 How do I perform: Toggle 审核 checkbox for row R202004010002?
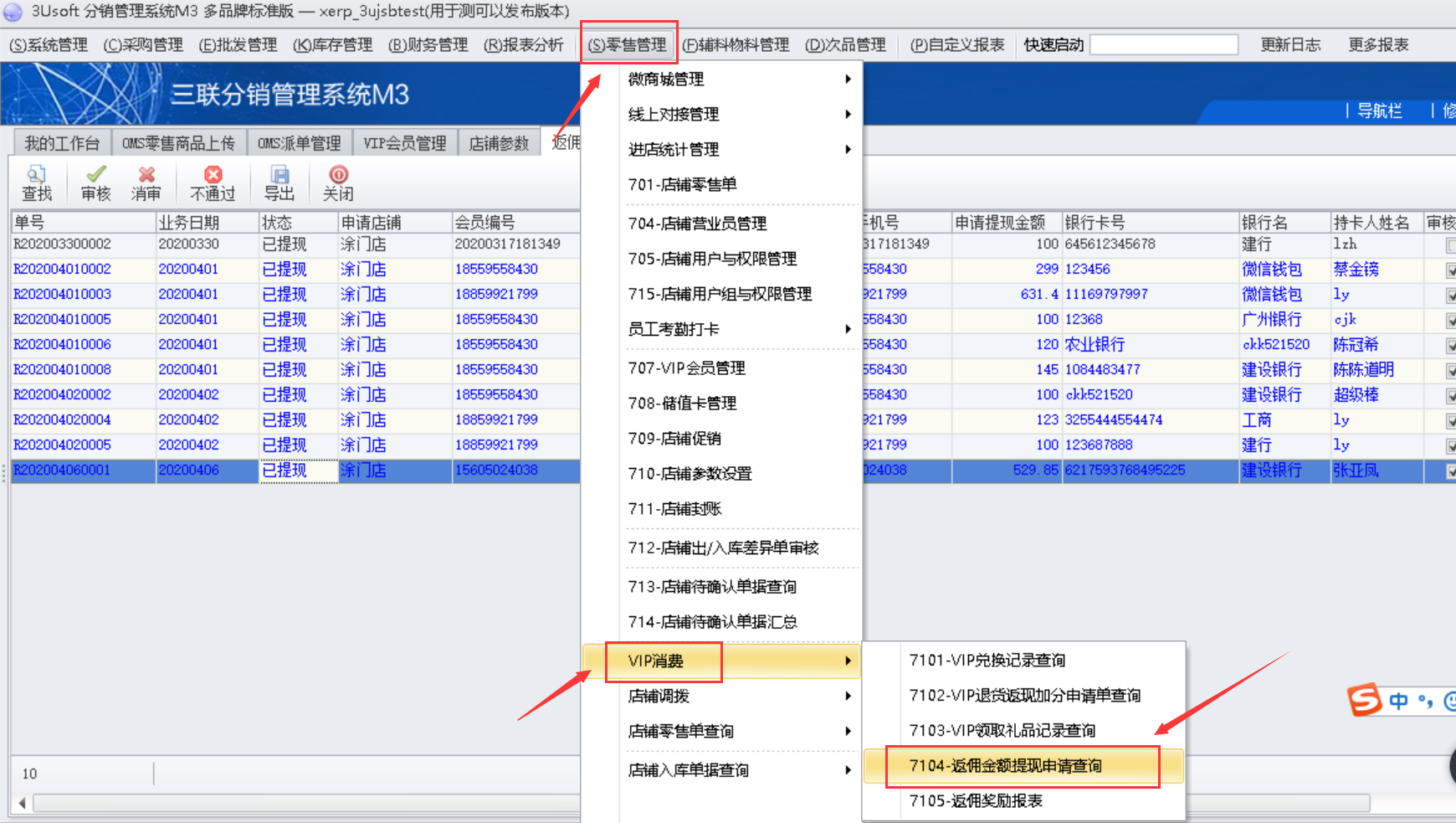click(x=1451, y=270)
